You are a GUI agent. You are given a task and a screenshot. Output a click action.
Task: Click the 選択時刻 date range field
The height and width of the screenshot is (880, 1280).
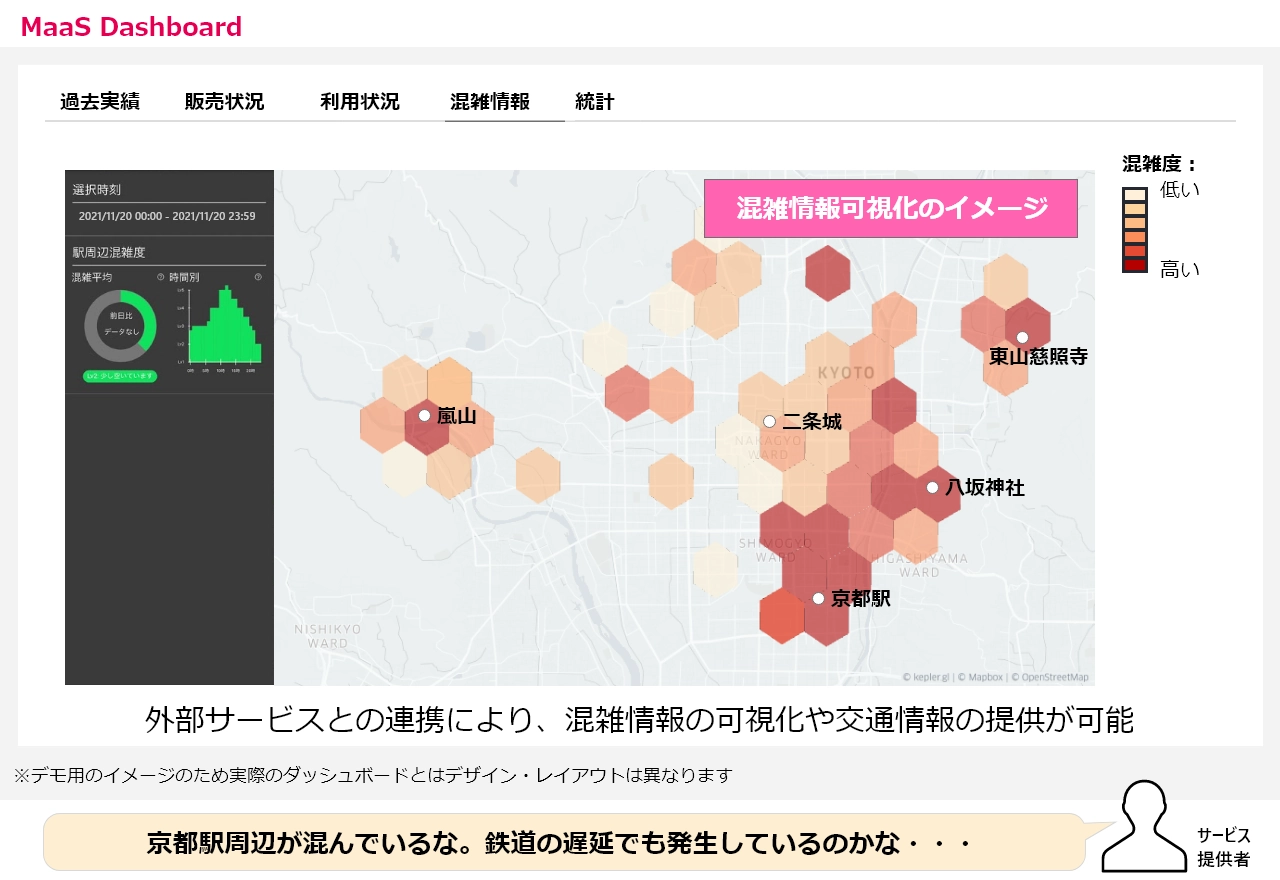[x=167, y=216]
